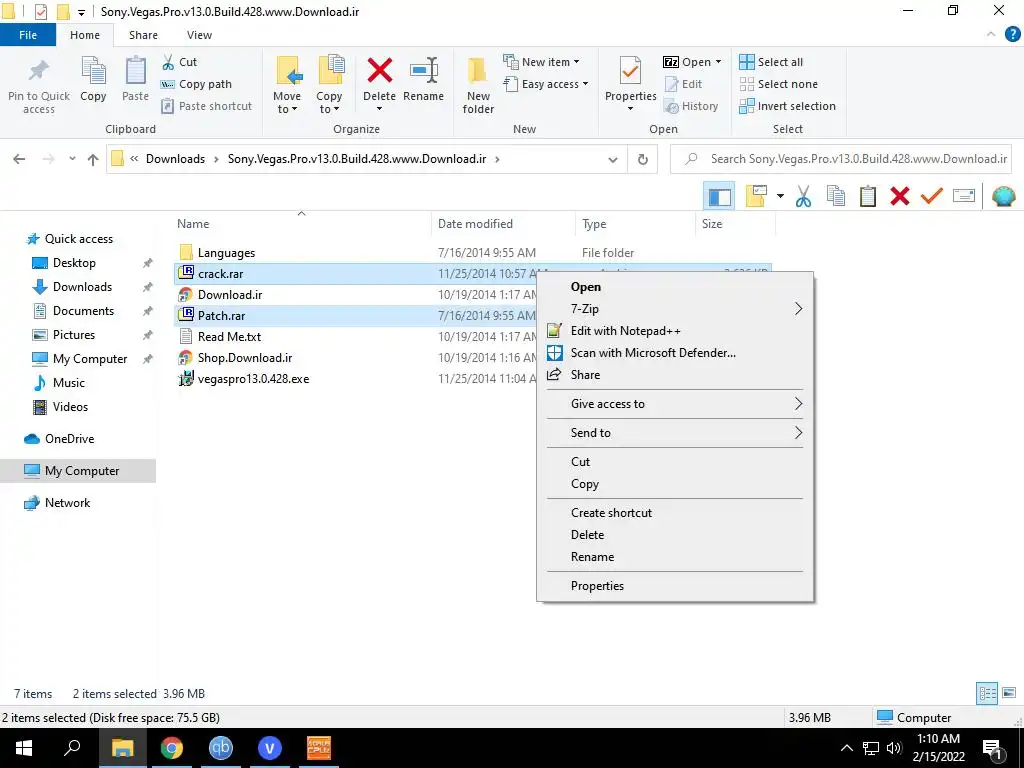Click the Windows Start button
1024x768 pixels.
tap(24, 748)
